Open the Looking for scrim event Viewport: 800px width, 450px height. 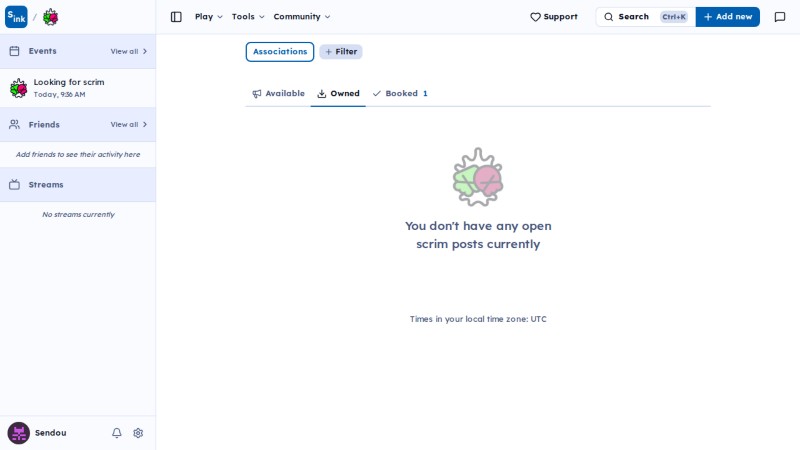click(78, 88)
